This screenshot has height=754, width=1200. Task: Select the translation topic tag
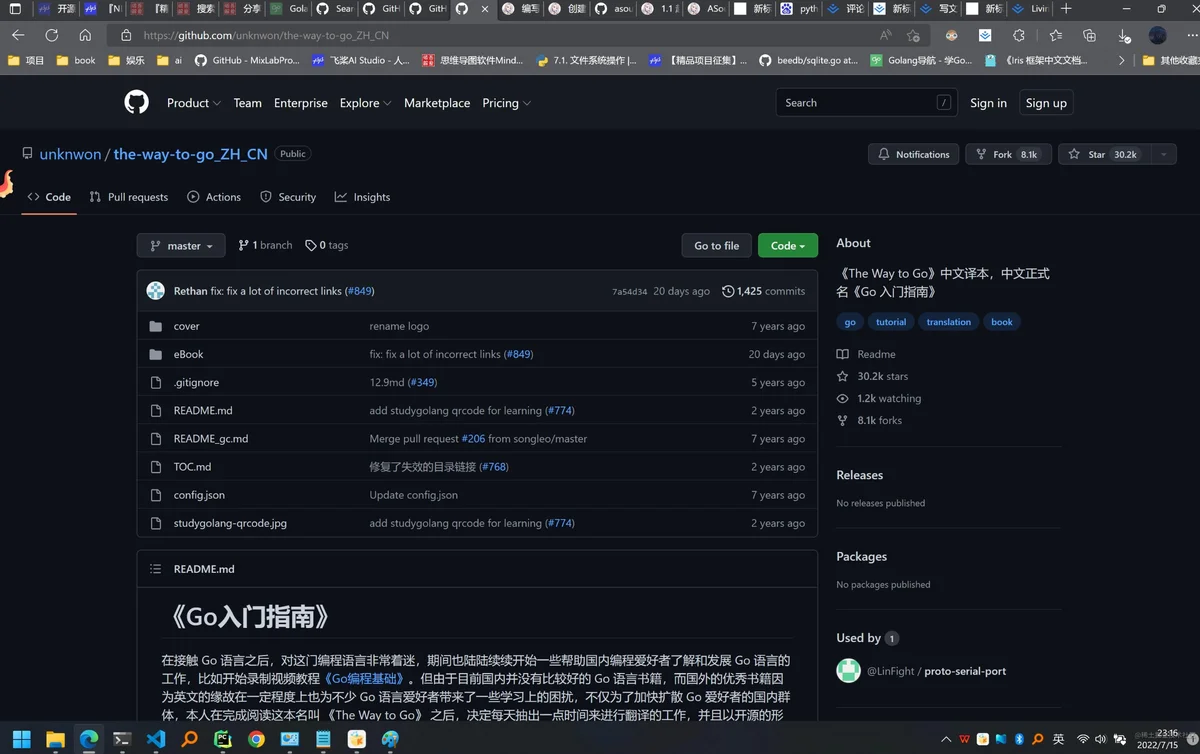point(948,322)
